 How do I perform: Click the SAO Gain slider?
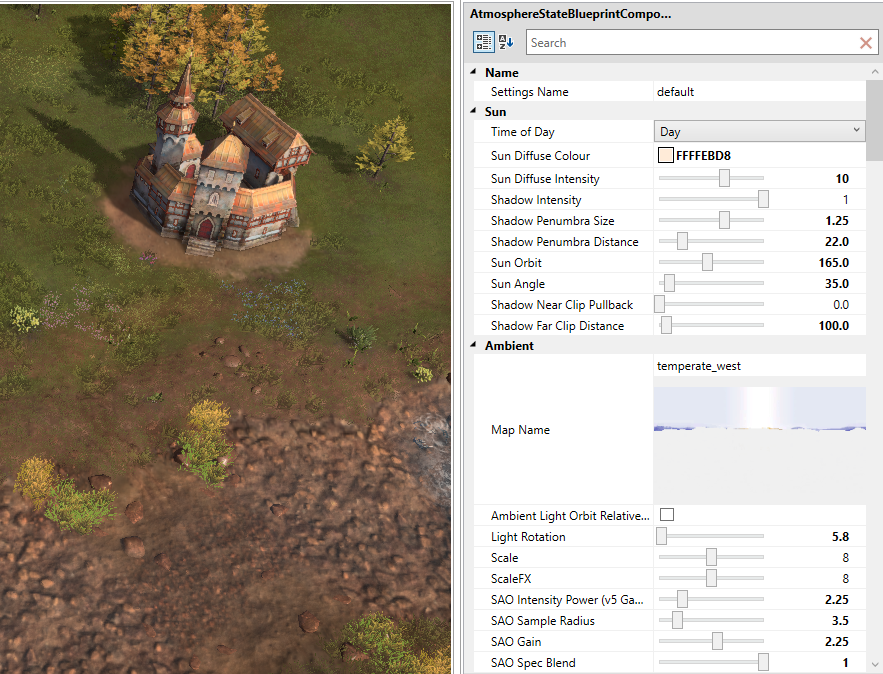click(x=711, y=641)
